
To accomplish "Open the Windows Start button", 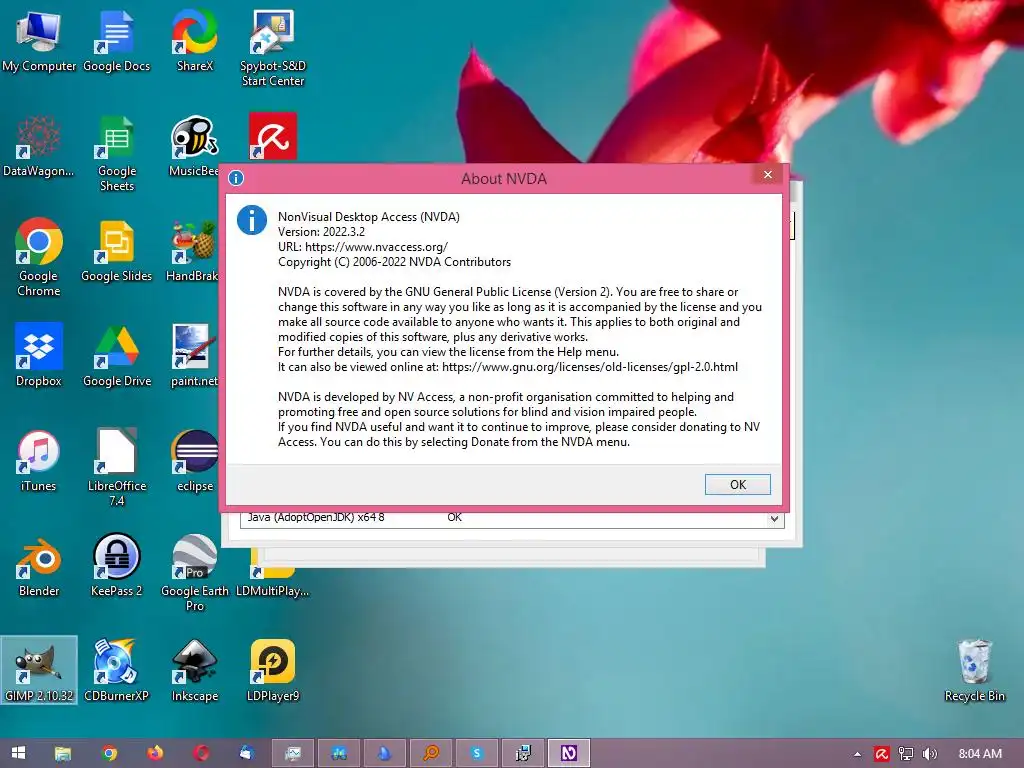I will [18, 753].
